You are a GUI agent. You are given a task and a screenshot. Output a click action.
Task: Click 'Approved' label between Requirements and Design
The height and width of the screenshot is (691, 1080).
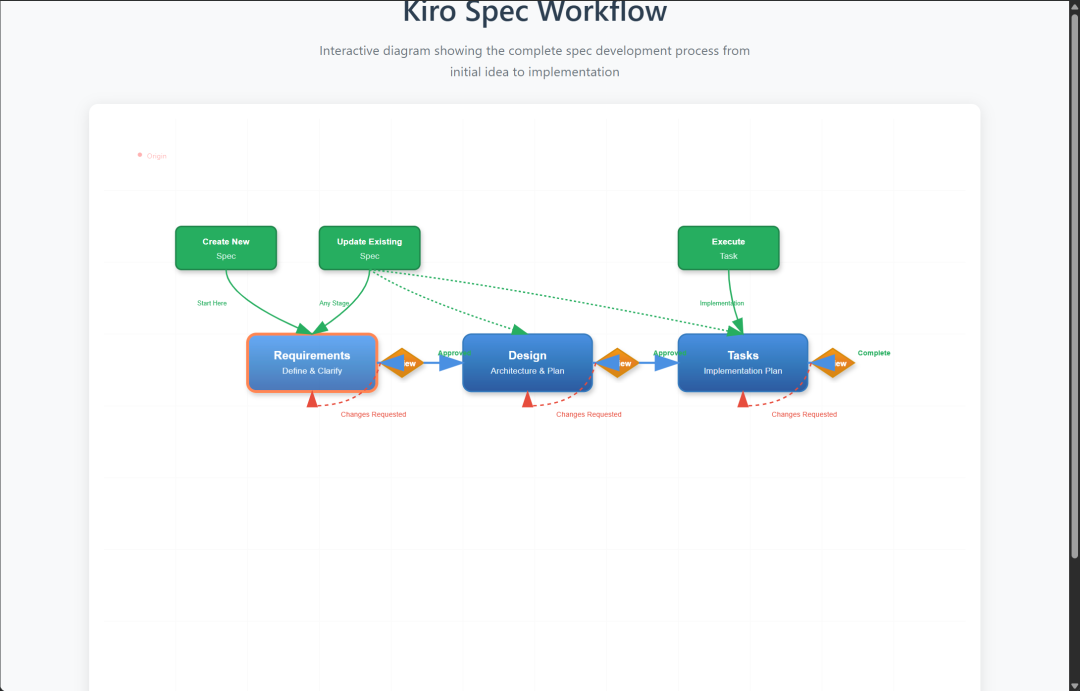(x=454, y=353)
